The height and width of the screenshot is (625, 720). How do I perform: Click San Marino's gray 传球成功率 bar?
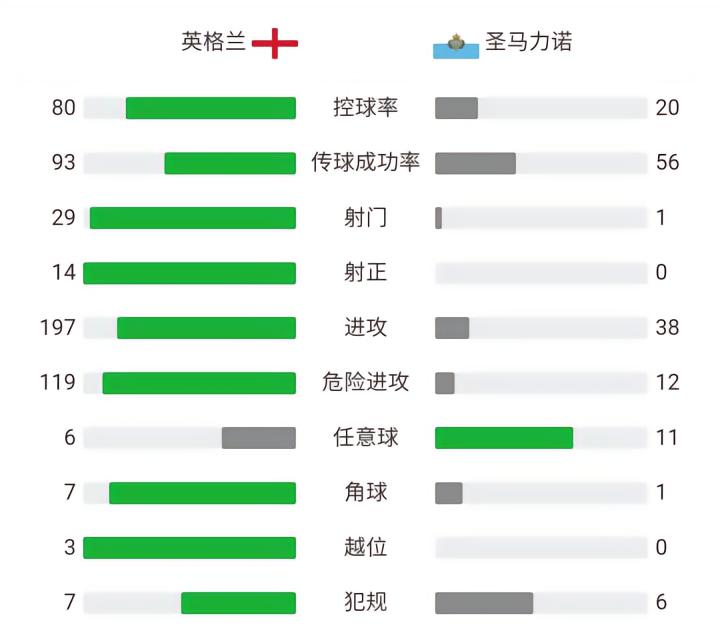point(475,163)
